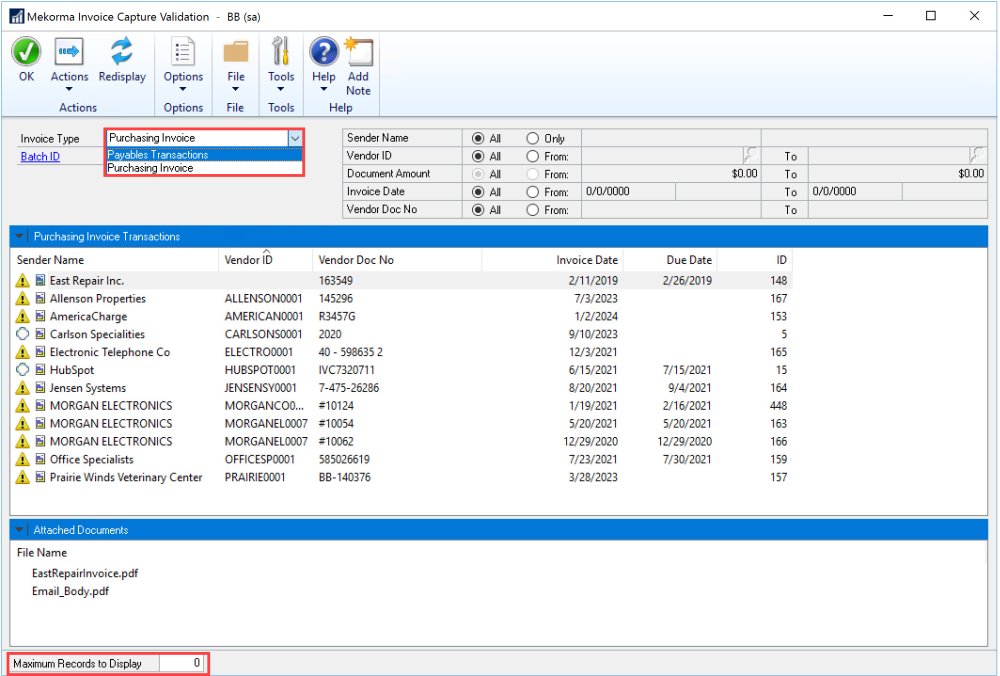Open the Tools wrench icon
Viewport: 1000px width, 676px height.
pyautogui.click(x=281, y=53)
